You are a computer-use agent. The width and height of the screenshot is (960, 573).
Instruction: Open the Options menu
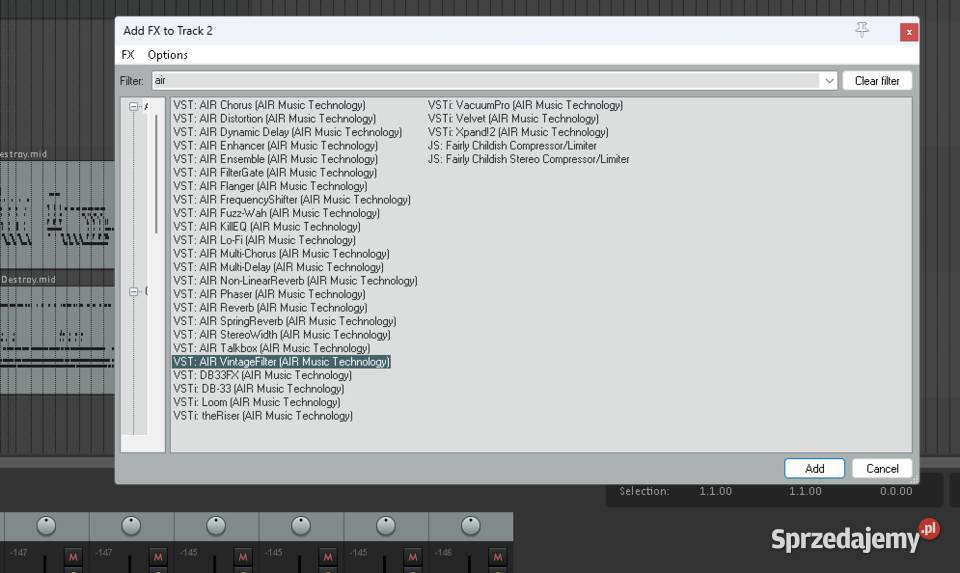(167, 54)
